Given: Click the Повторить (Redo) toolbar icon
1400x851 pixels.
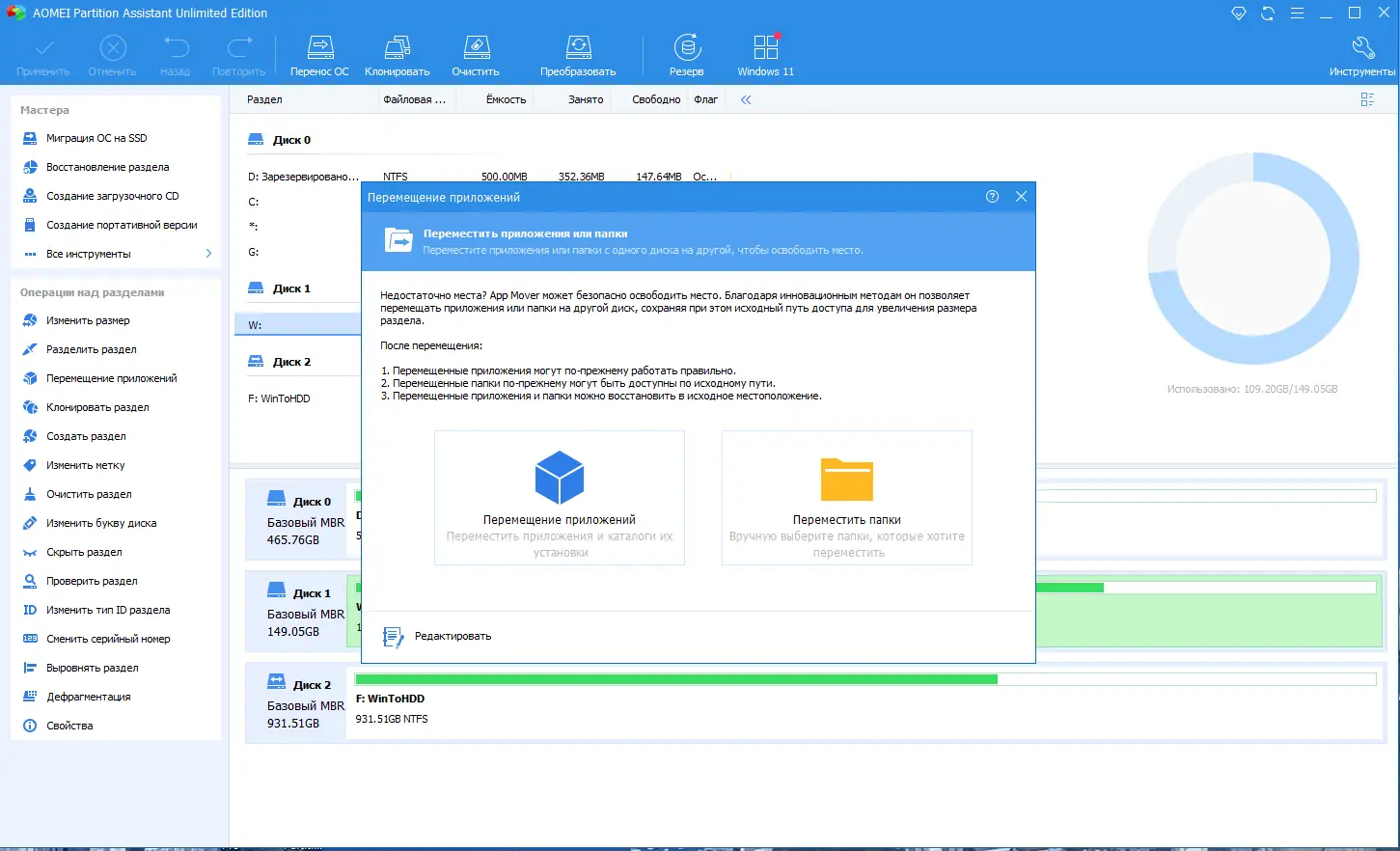Looking at the screenshot, I should click(238, 56).
